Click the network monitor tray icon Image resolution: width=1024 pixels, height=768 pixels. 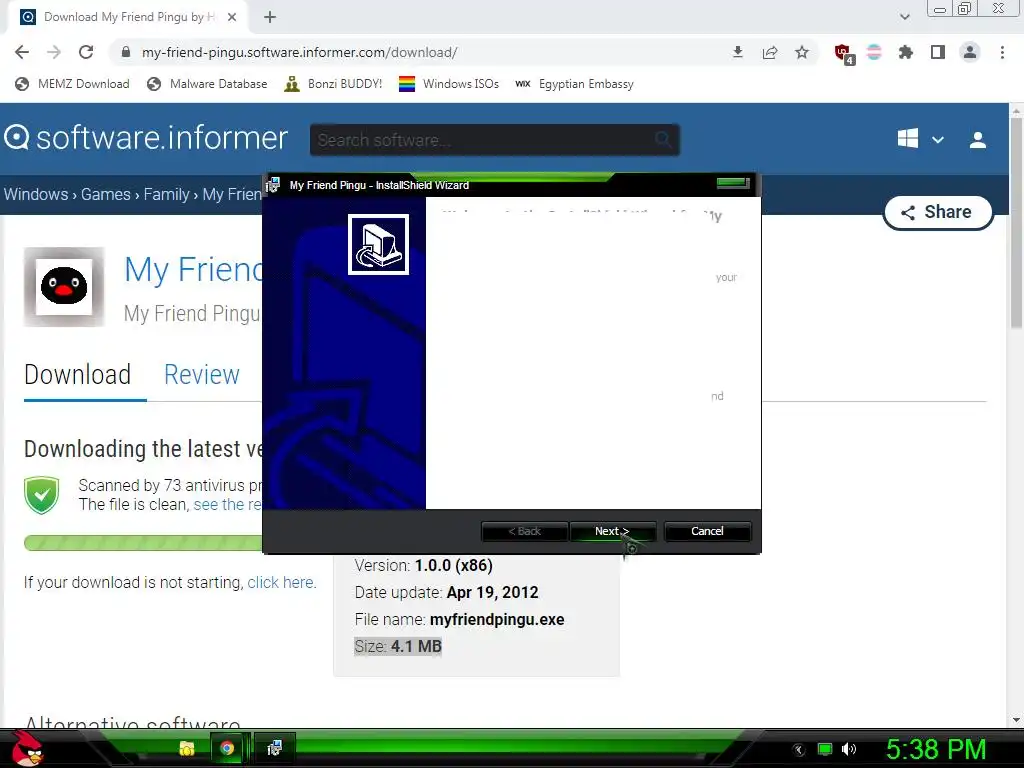825,749
